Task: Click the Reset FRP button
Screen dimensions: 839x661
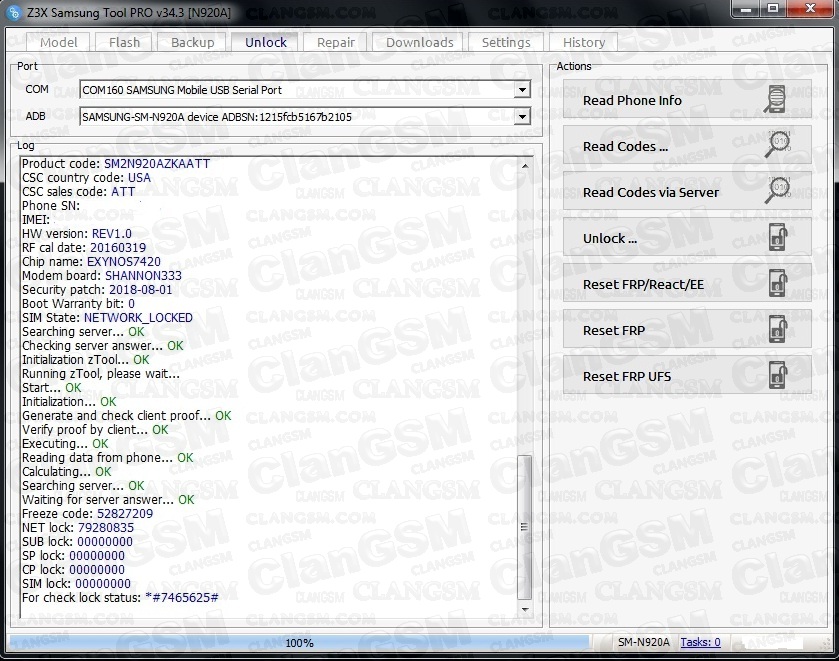Action: (x=687, y=330)
